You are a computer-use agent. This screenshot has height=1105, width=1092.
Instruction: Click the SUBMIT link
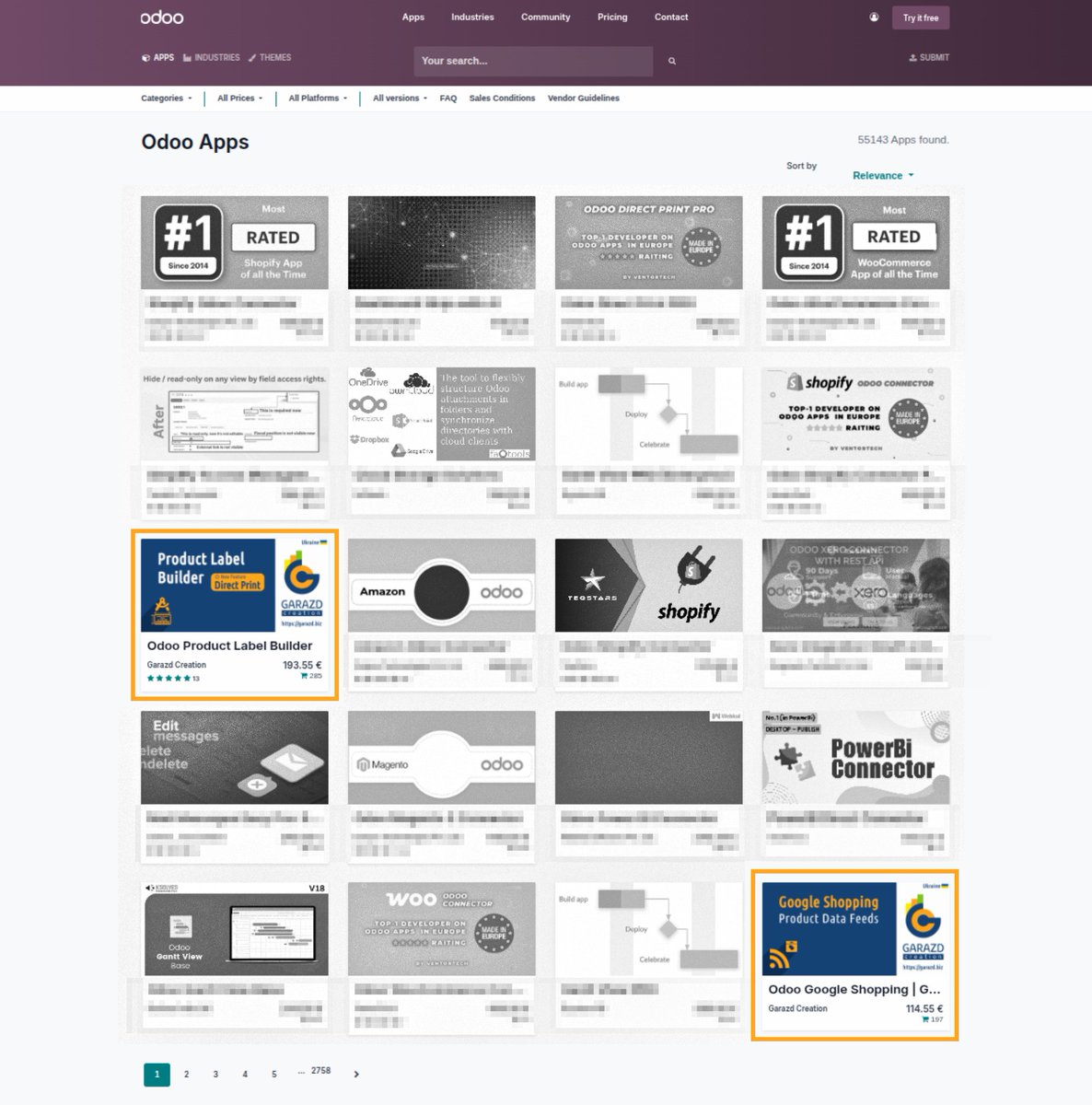click(x=929, y=57)
